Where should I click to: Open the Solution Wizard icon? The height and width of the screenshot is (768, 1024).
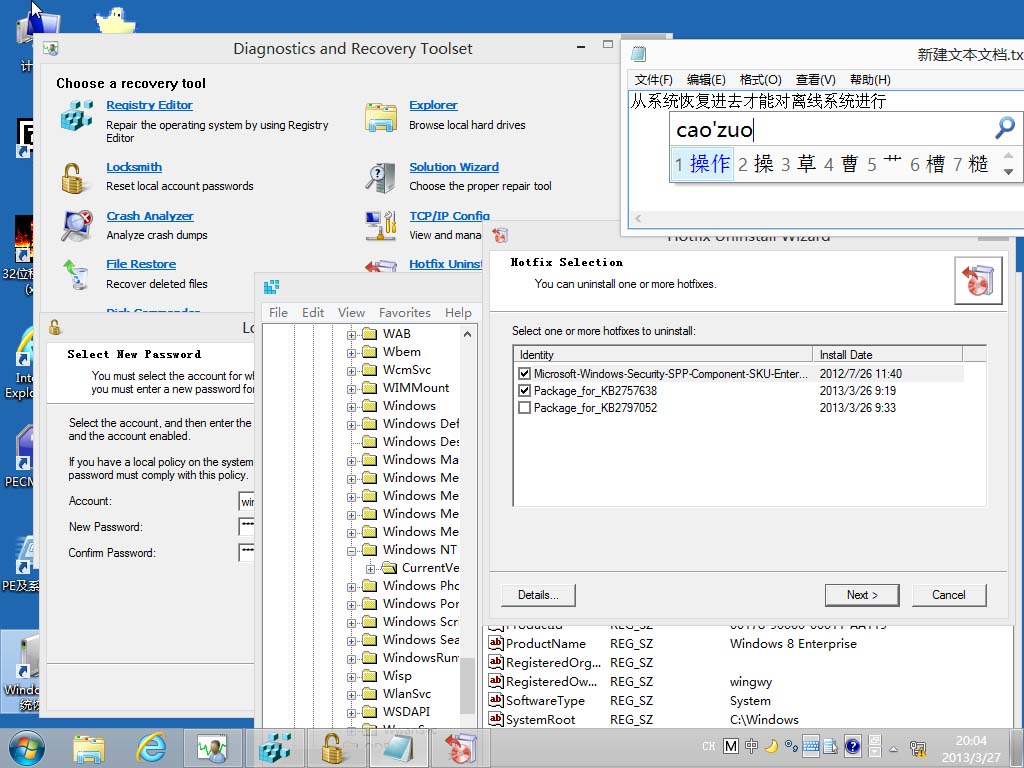coord(381,177)
